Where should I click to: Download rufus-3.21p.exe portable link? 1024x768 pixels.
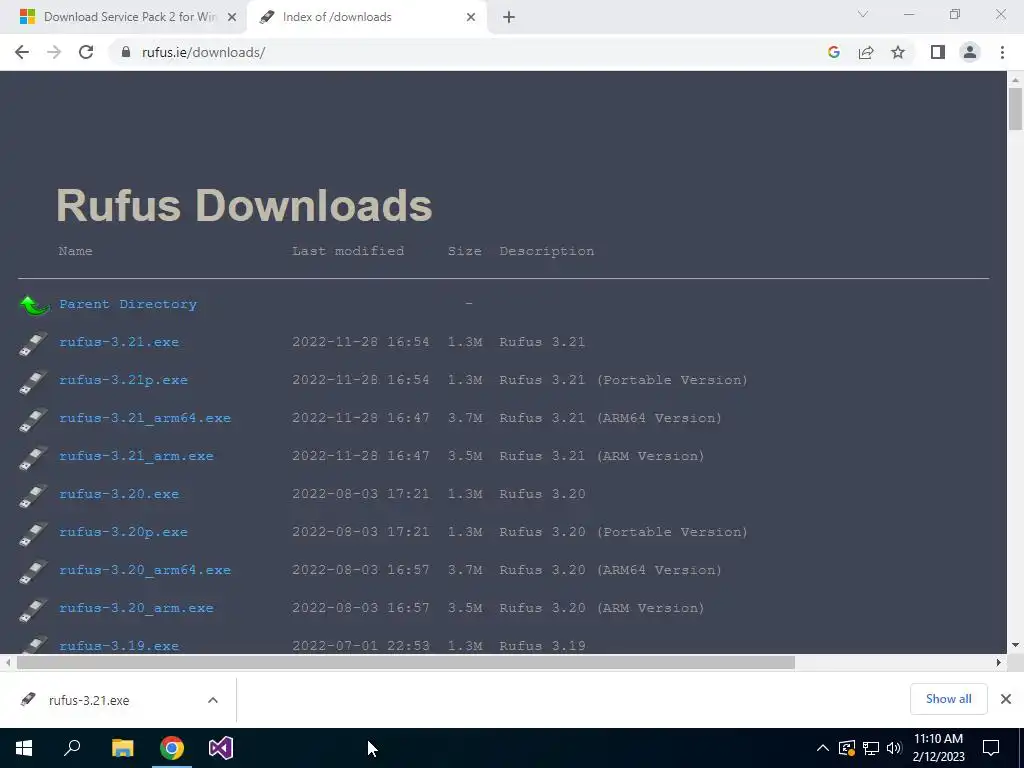pyautogui.click(x=123, y=380)
